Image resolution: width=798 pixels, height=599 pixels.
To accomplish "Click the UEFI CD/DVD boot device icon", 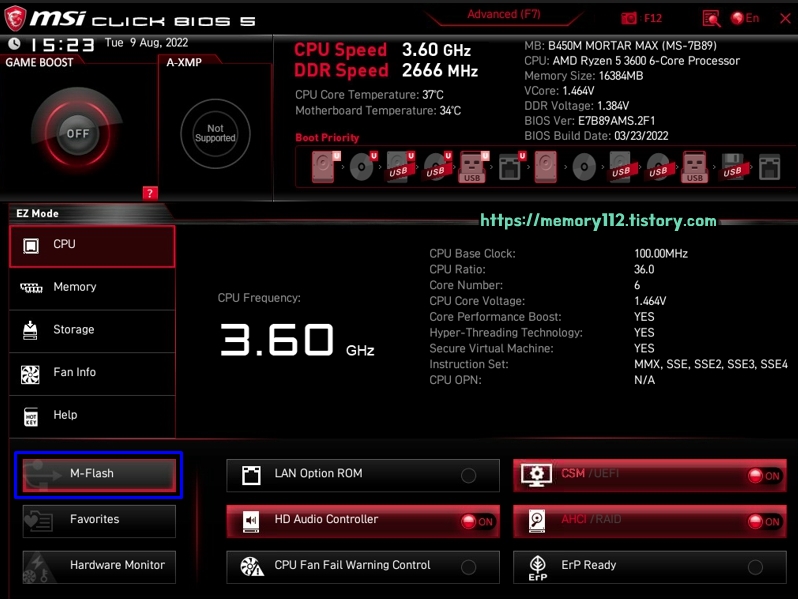I will (x=362, y=166).
